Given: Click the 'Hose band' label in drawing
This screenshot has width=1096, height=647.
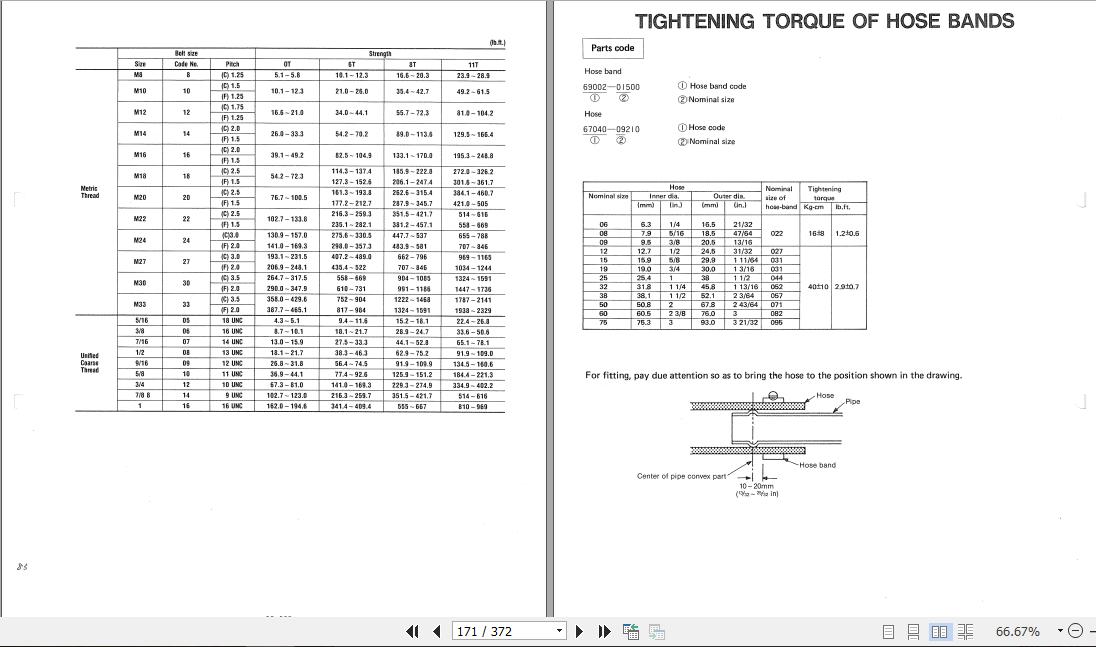Looking at the screenshot, I should pos(817,465).
